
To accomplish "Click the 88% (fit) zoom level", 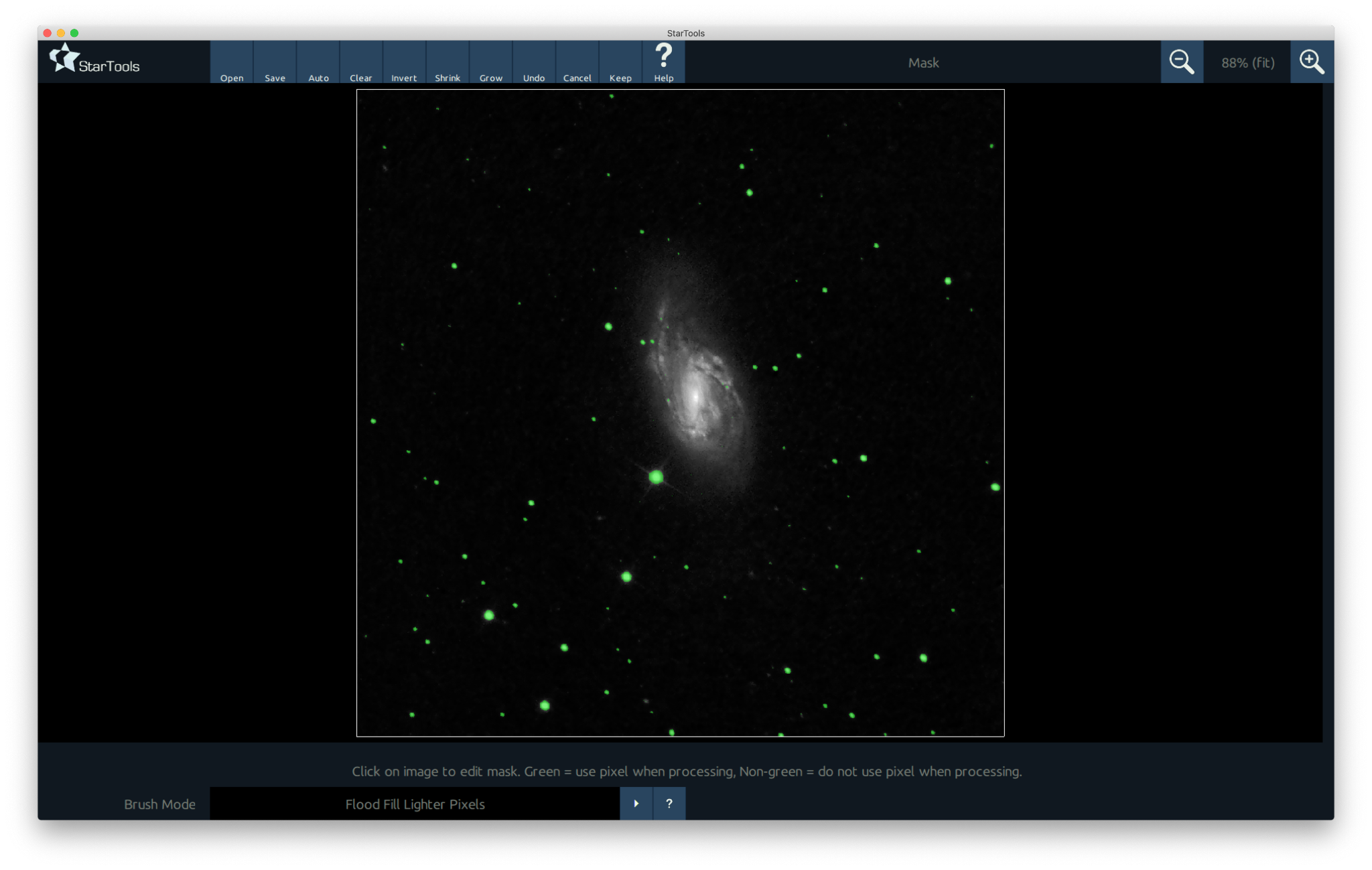I will tap(1247, 63).
